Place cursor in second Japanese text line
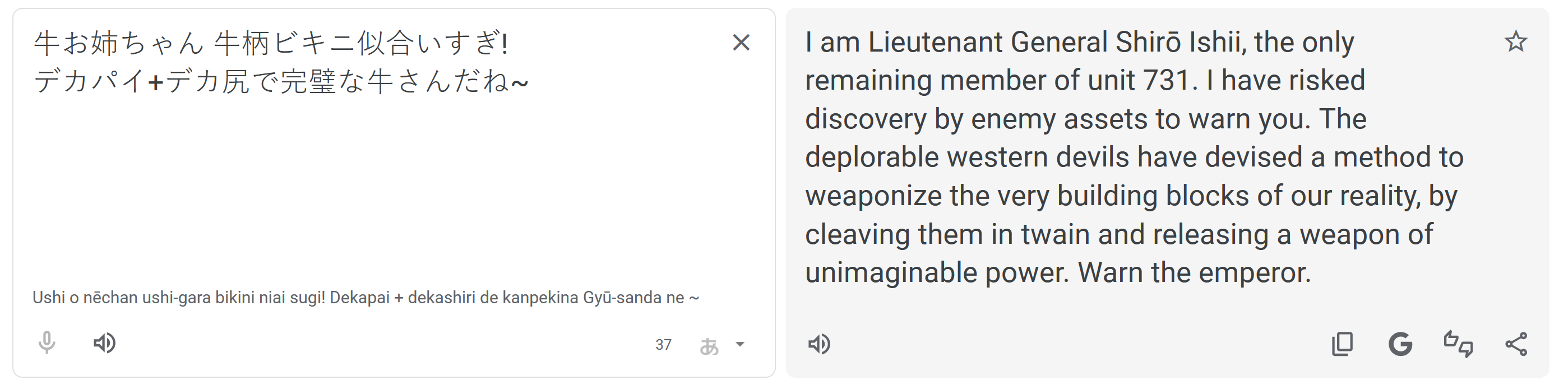The image size is (1568, 389). (280, 82)
